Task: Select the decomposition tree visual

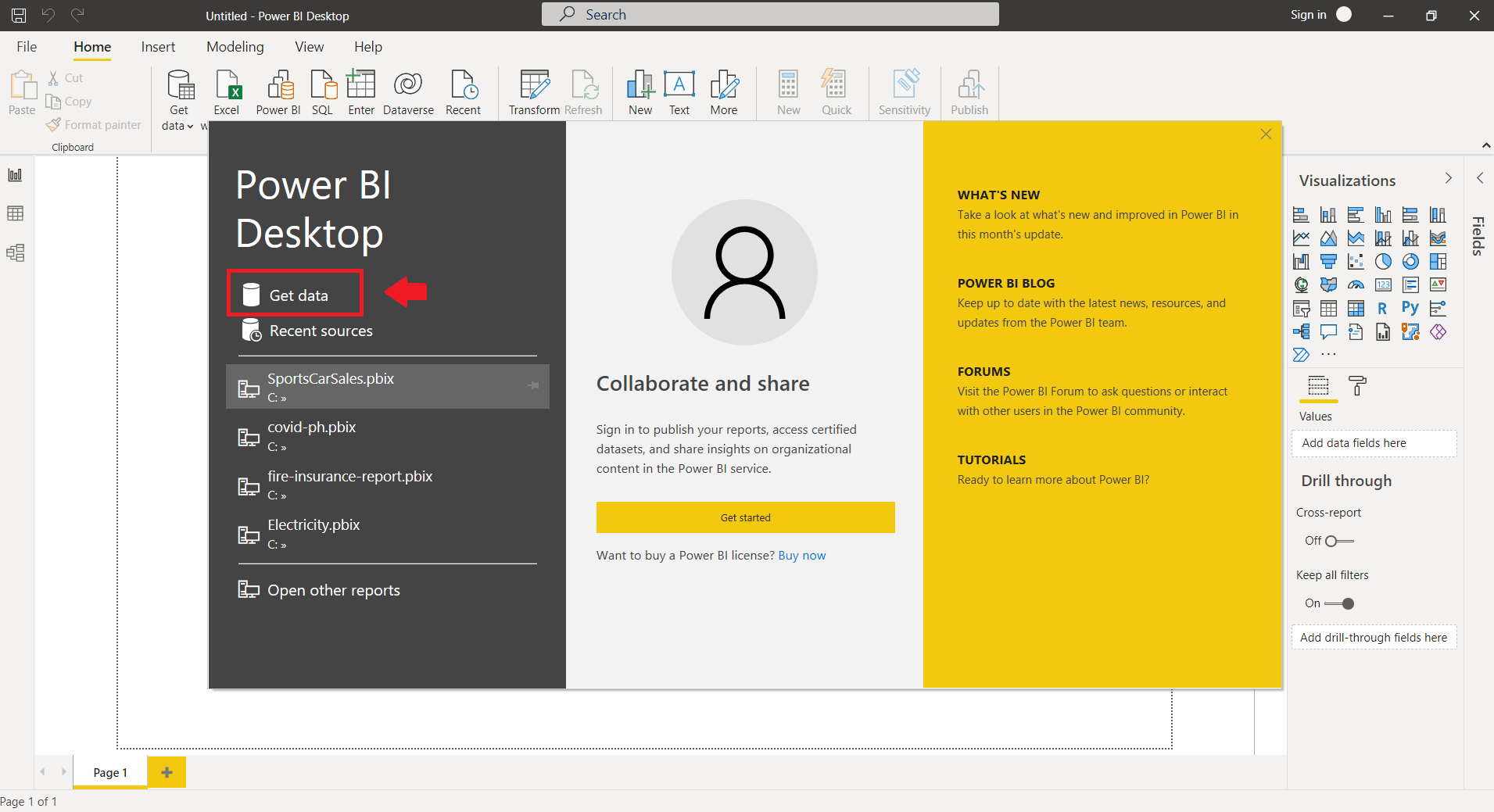Action: (x=1301, y=332)
